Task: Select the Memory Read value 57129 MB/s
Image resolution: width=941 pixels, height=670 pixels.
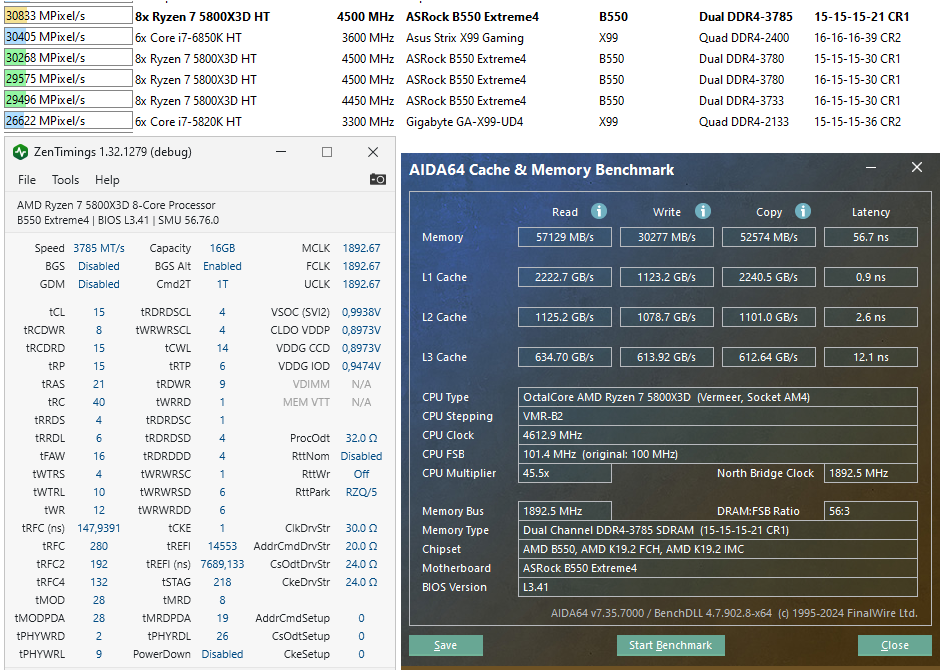Action: tap(565, 237)
